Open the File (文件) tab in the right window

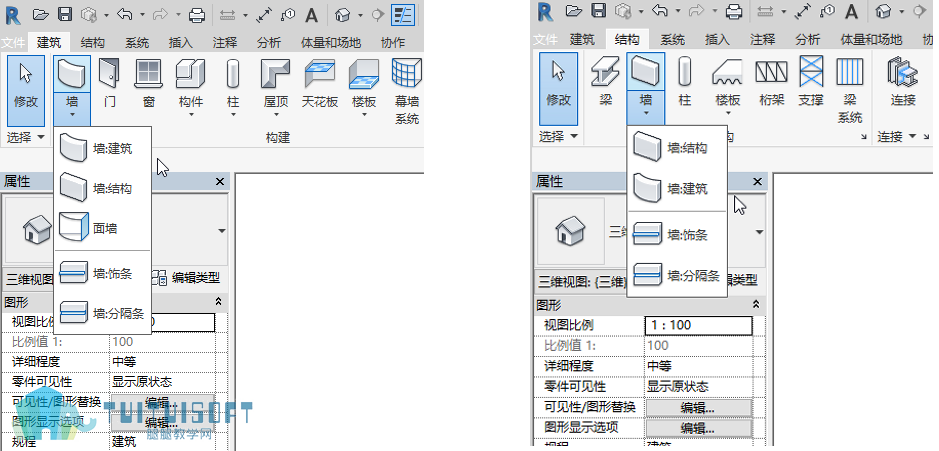tap(545, 40)
